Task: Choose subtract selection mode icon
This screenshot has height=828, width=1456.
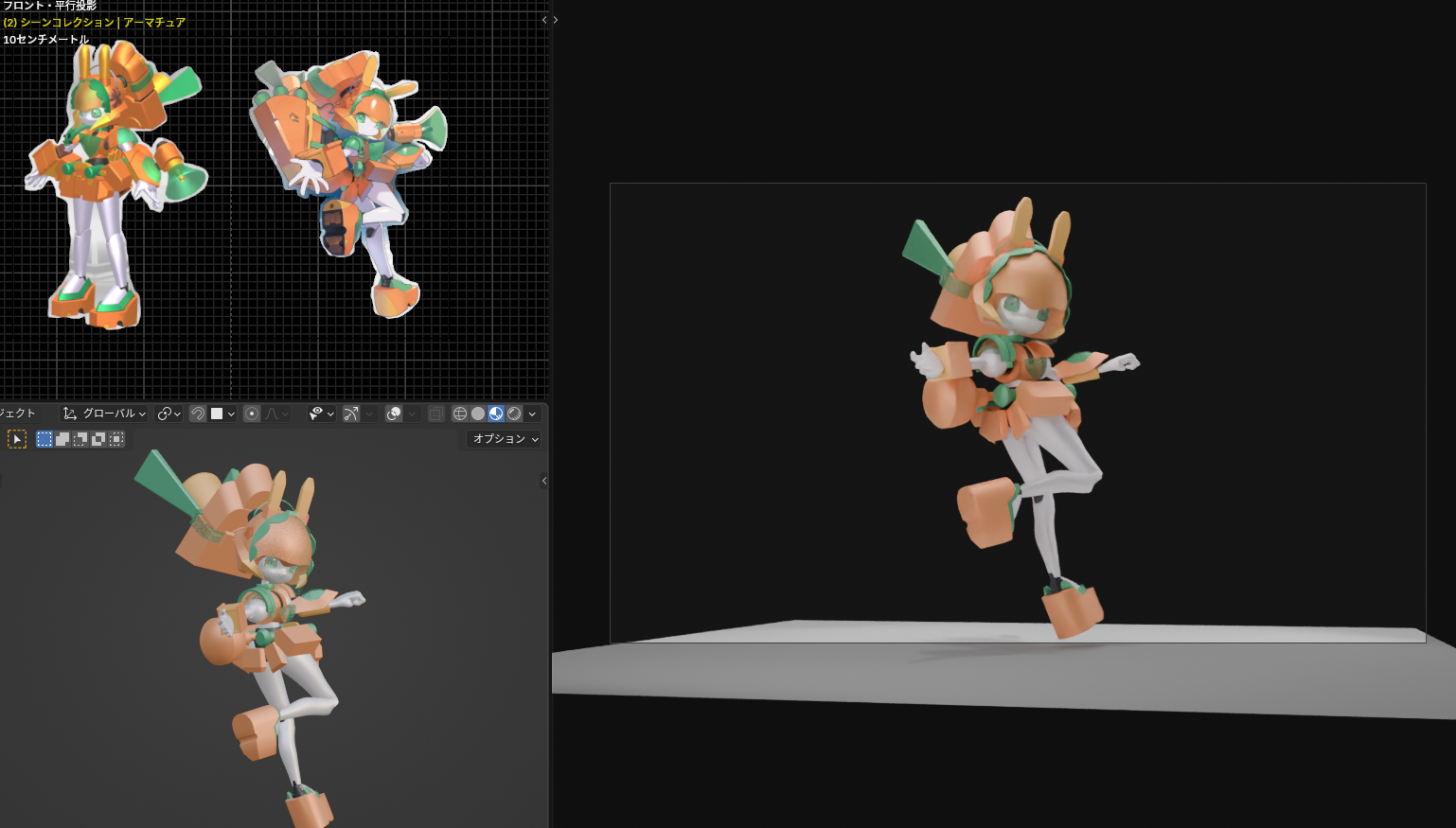Action: click(80, 439)
